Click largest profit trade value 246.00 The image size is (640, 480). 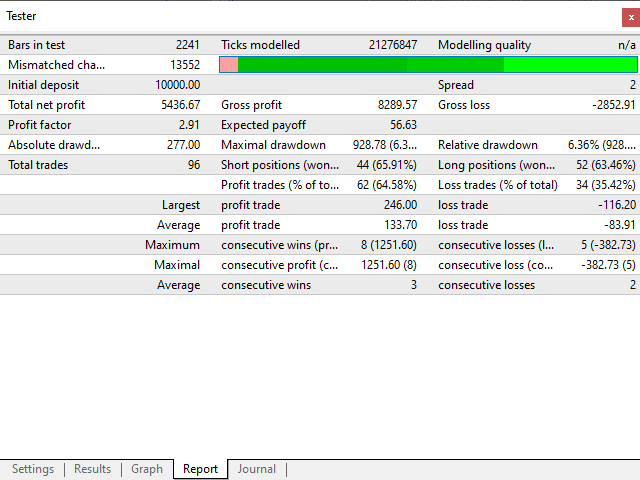click(400, 205)
